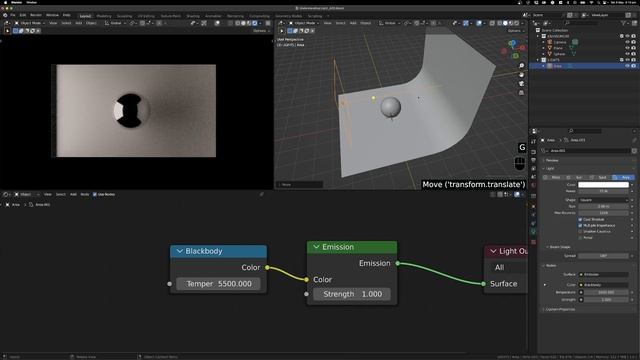
Task: Expand the Preview panel in properties
Action: coord(551,160)
